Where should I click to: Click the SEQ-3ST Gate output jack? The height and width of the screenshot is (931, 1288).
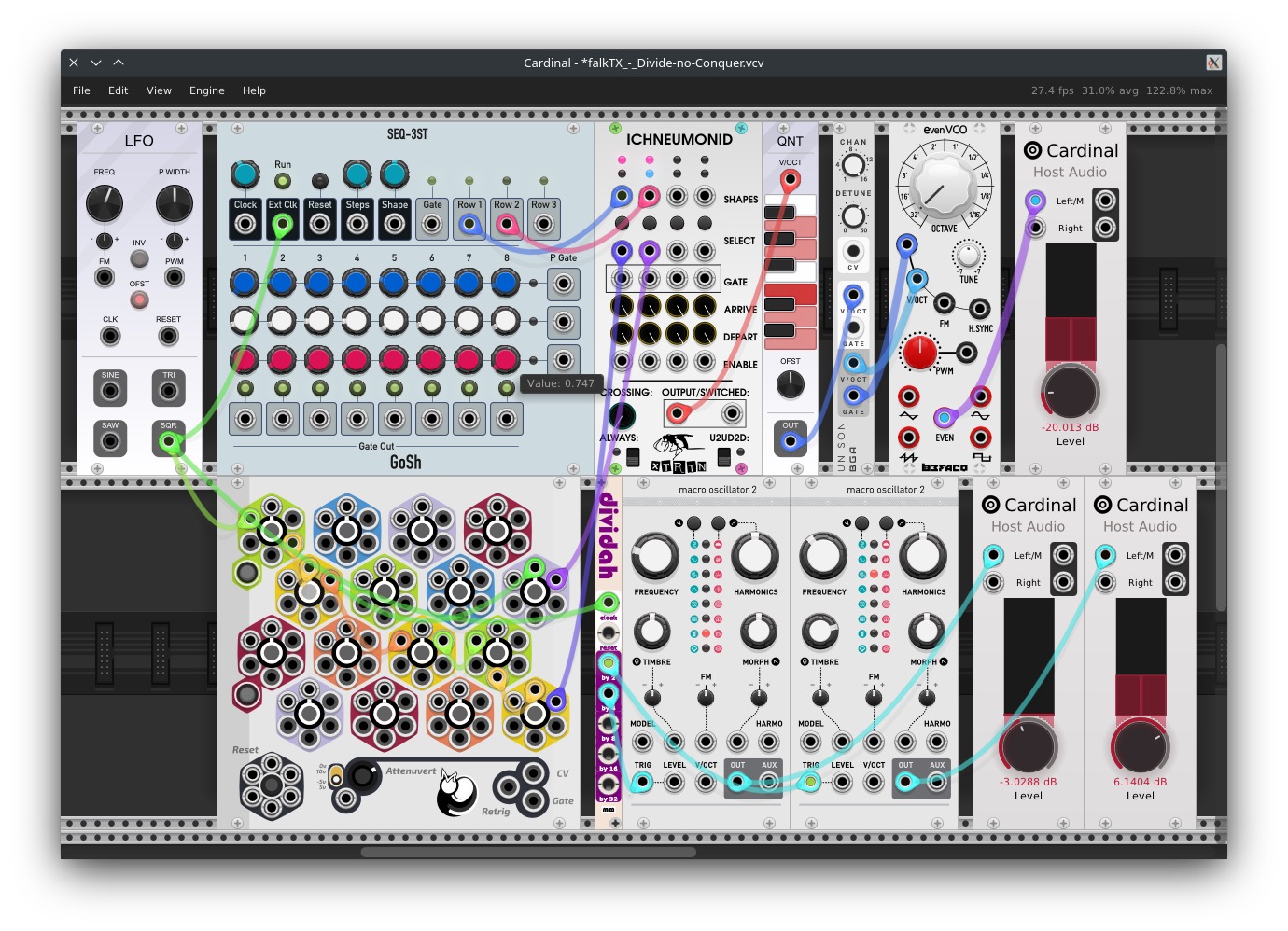pyautogui.click(x=431, y=224)
